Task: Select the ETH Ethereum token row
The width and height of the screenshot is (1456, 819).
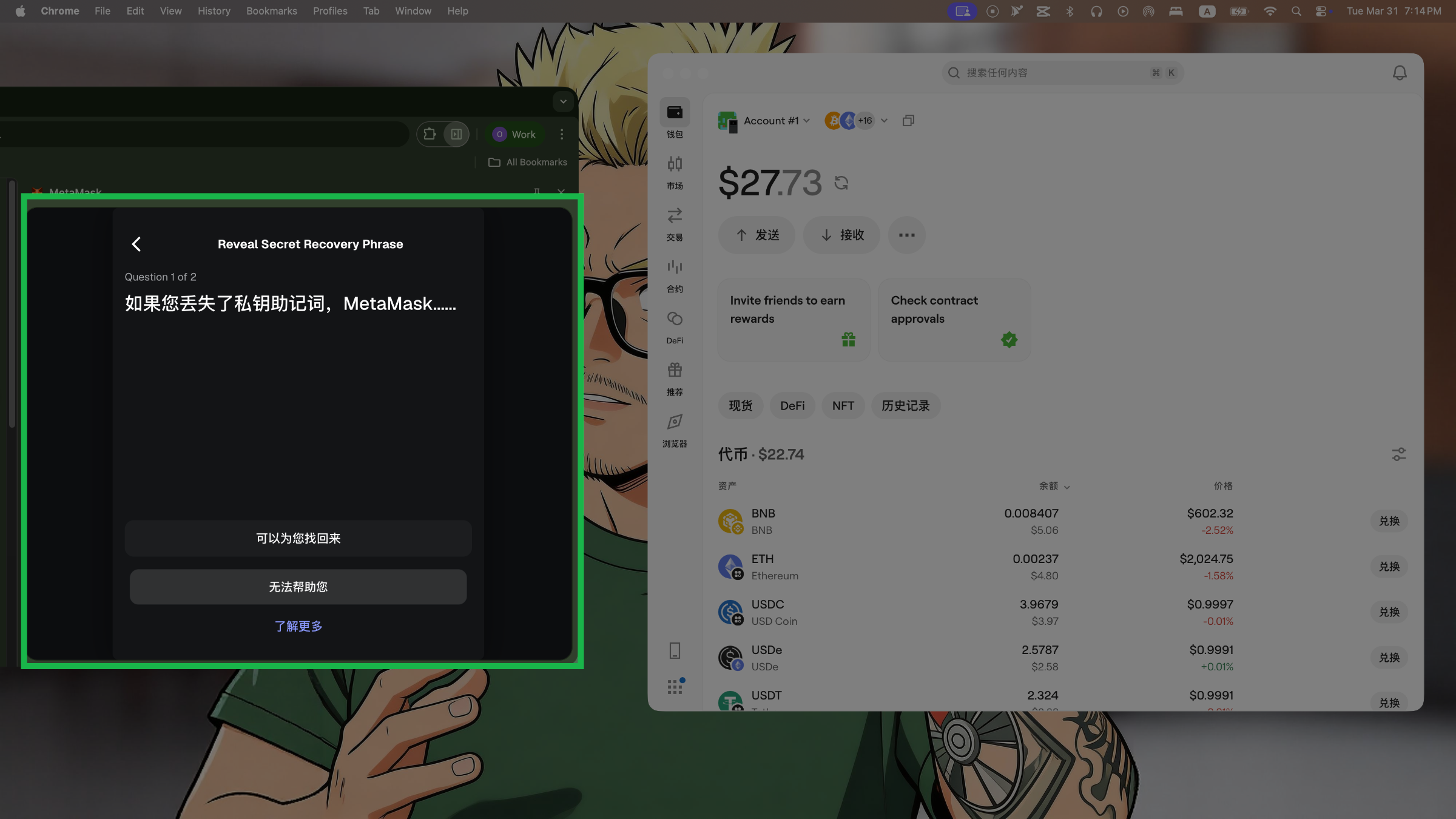Action: coord(1063,567)
